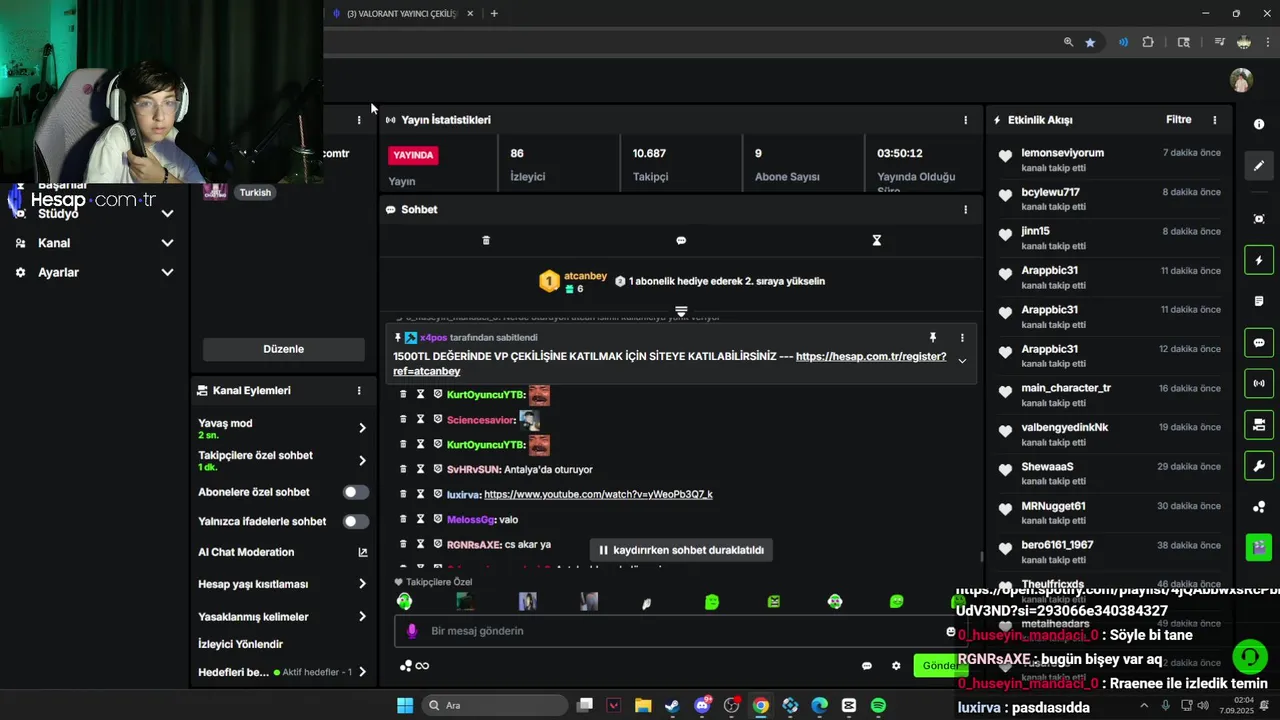Click the Bir mesaj gönderin input field
1280x720 pixels.
click(x=680, y=631)
